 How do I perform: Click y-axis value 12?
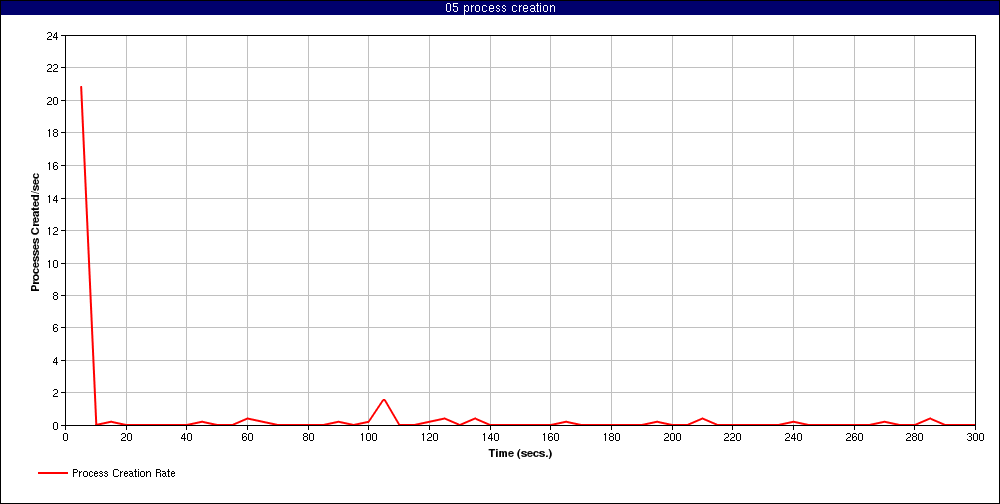(x=52, y=231)
